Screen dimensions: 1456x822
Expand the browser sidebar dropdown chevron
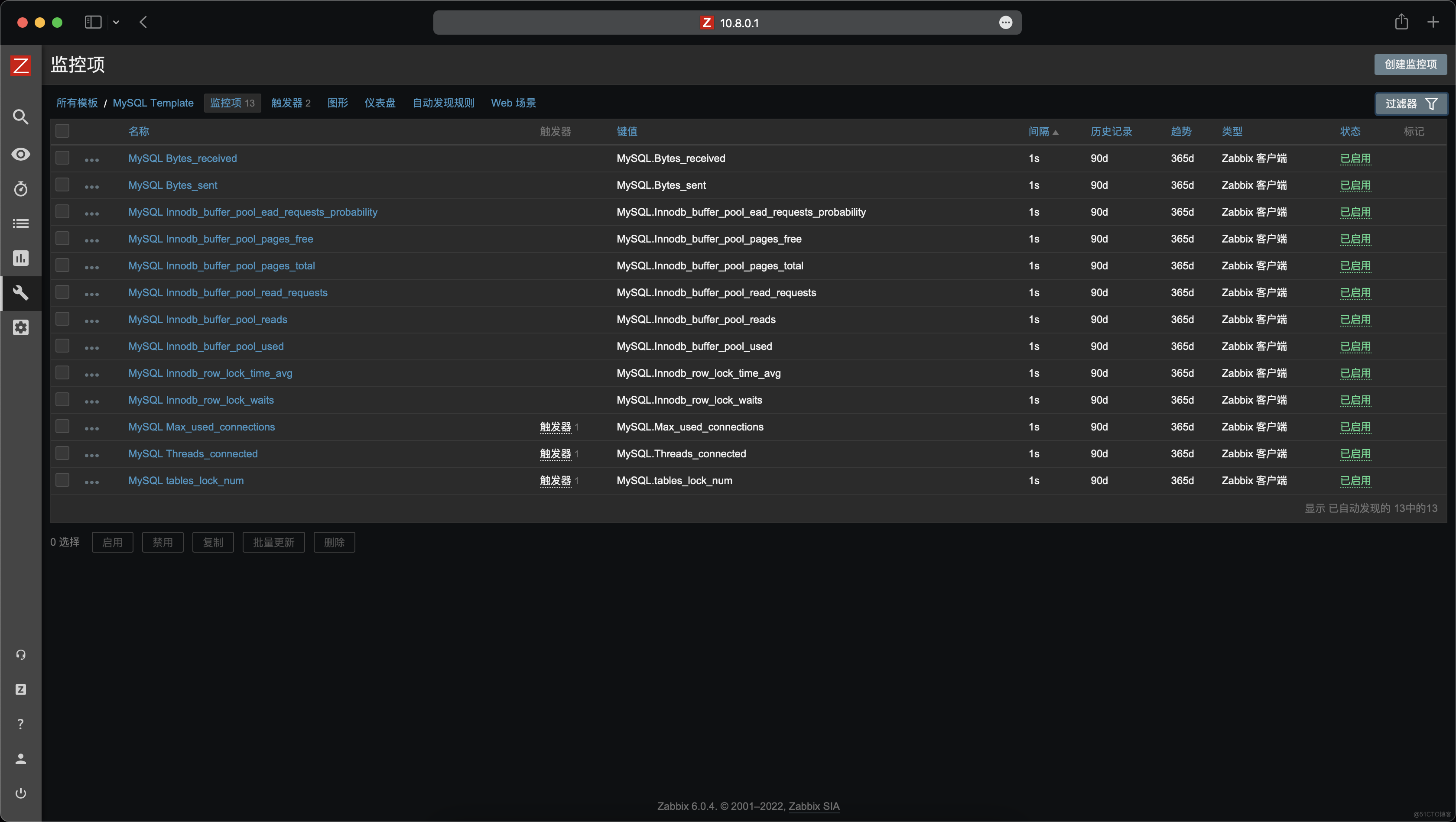coord(116,23)
